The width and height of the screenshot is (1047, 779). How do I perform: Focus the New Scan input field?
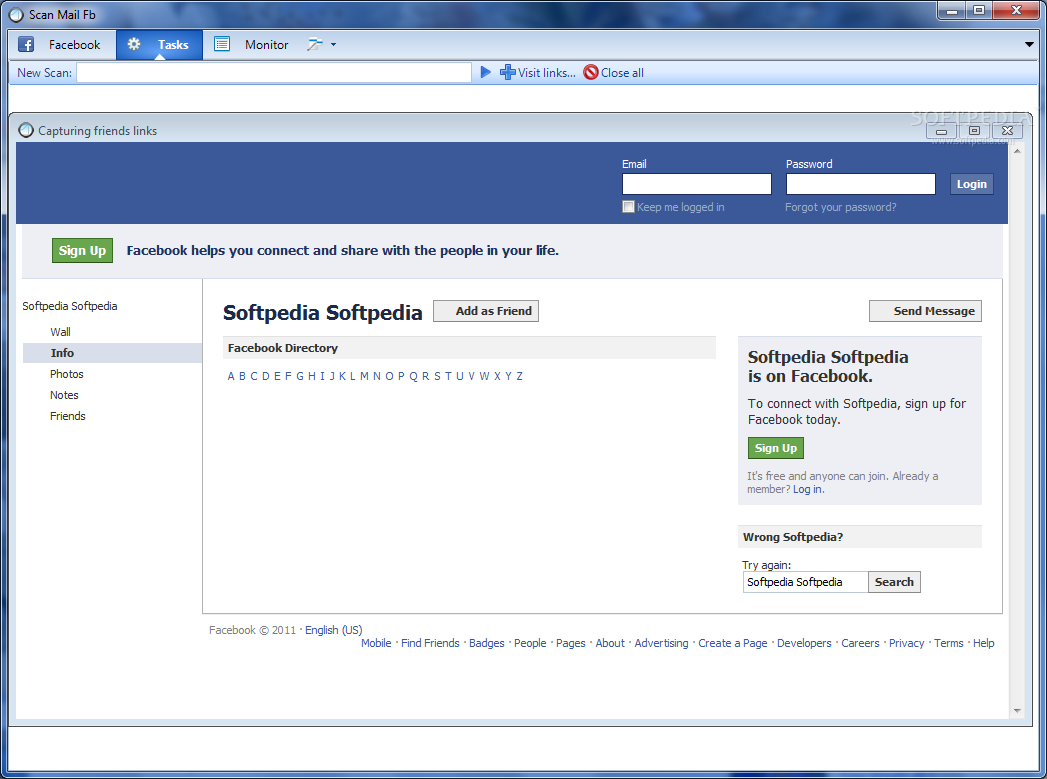(x=274, y=73)
